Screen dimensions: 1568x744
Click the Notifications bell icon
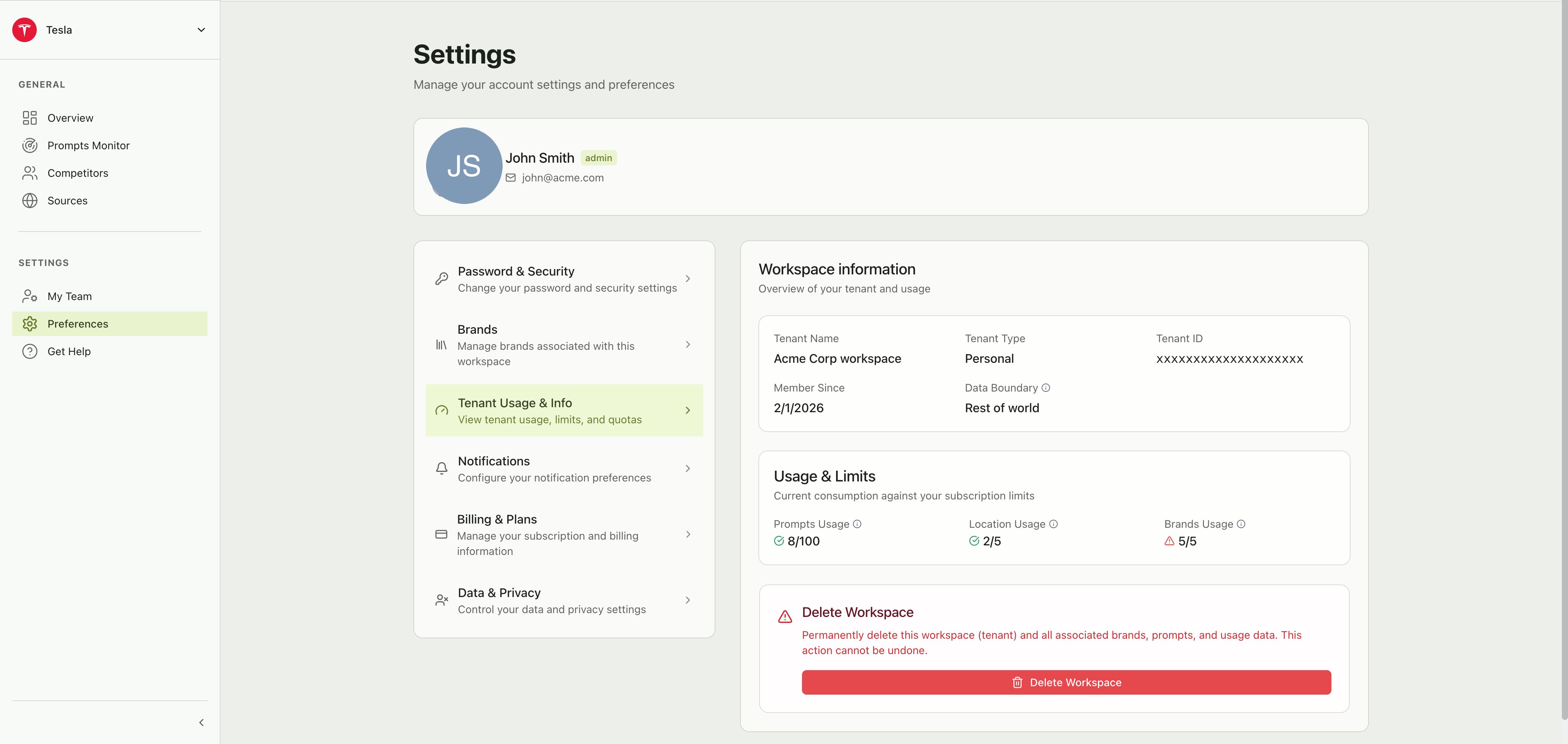tap(442, 468)
